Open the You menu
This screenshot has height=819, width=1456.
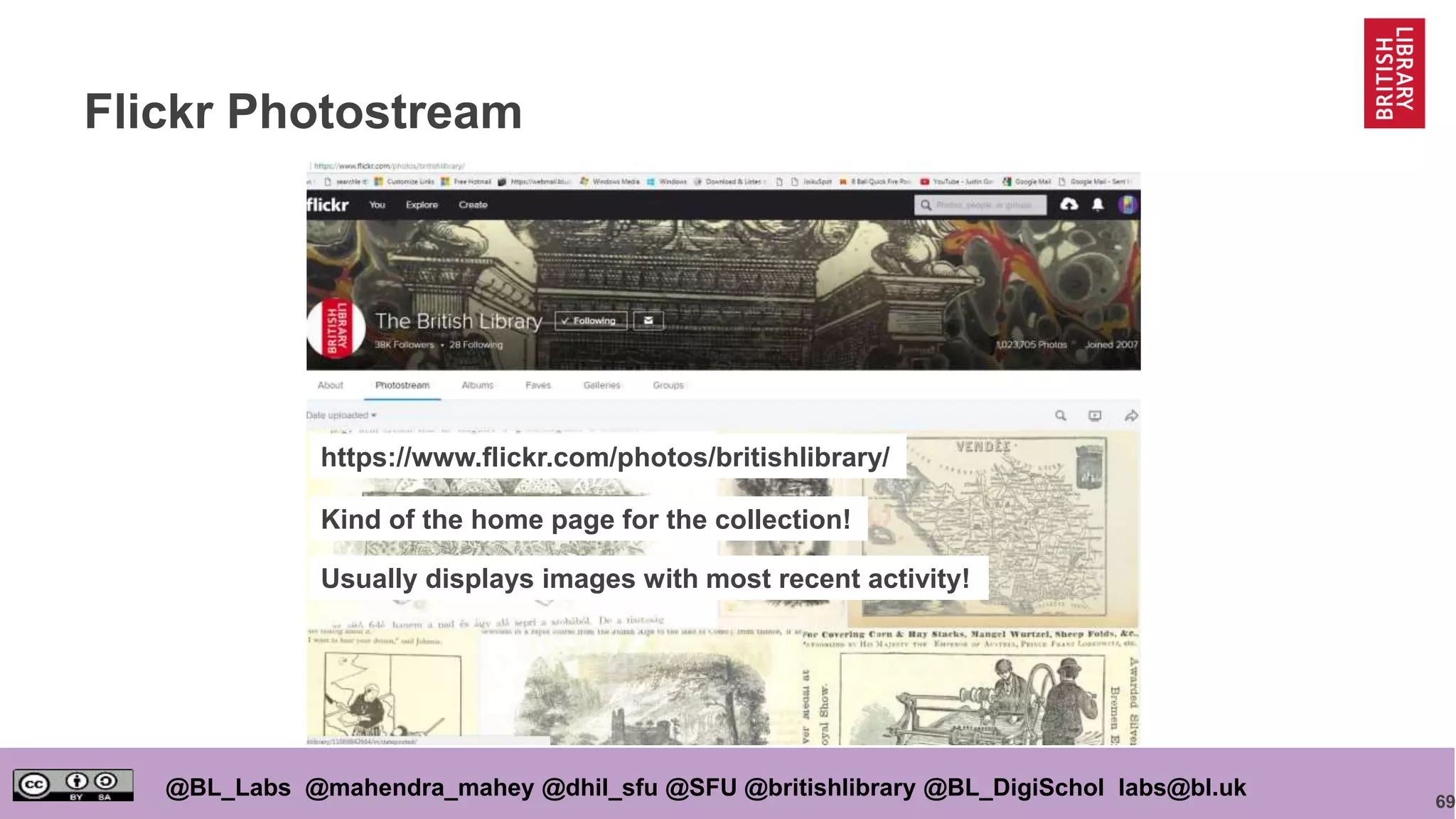click(x=377, y=205)
